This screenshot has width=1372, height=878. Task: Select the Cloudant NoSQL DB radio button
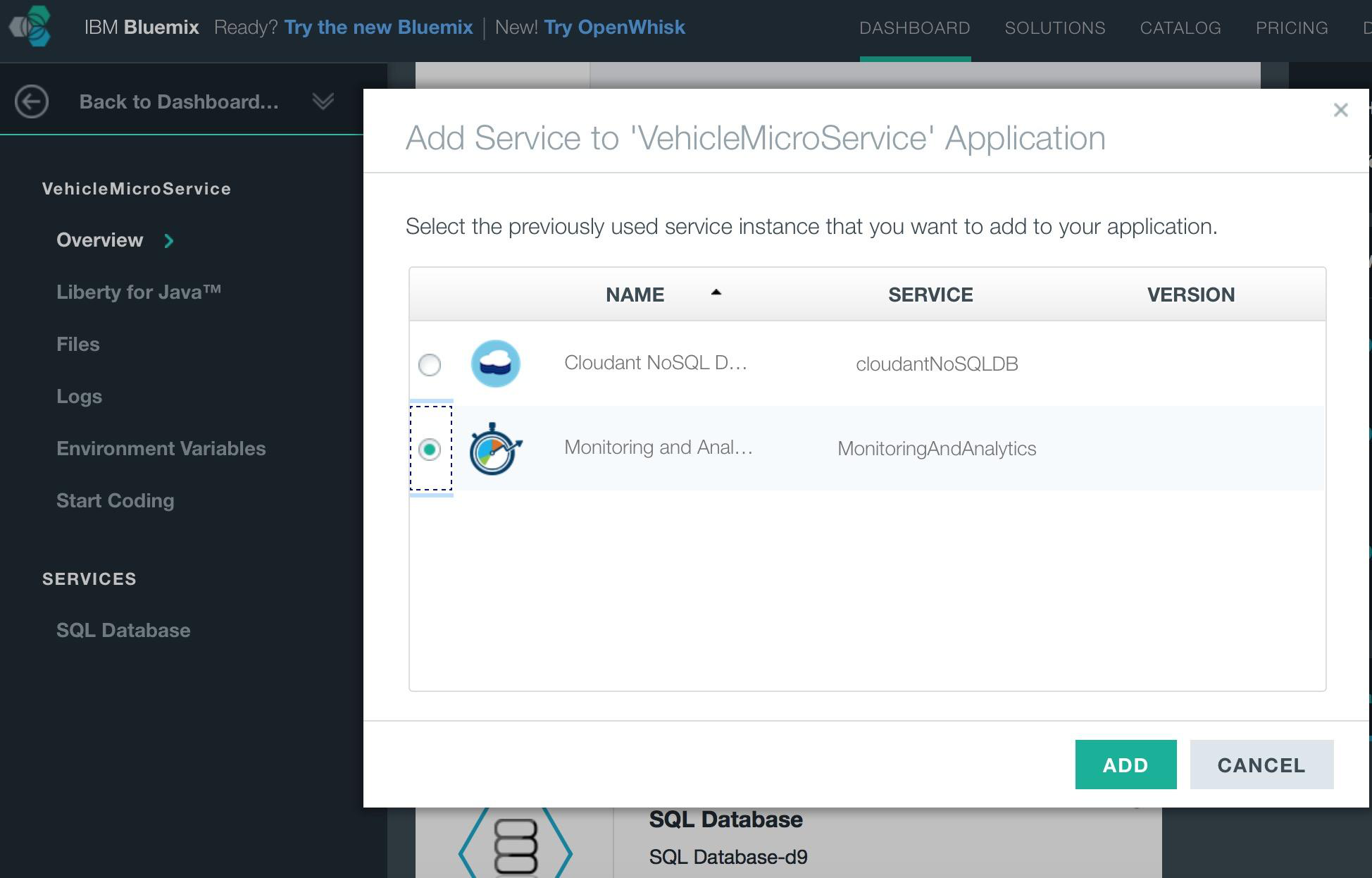click(x=430, y=364)
